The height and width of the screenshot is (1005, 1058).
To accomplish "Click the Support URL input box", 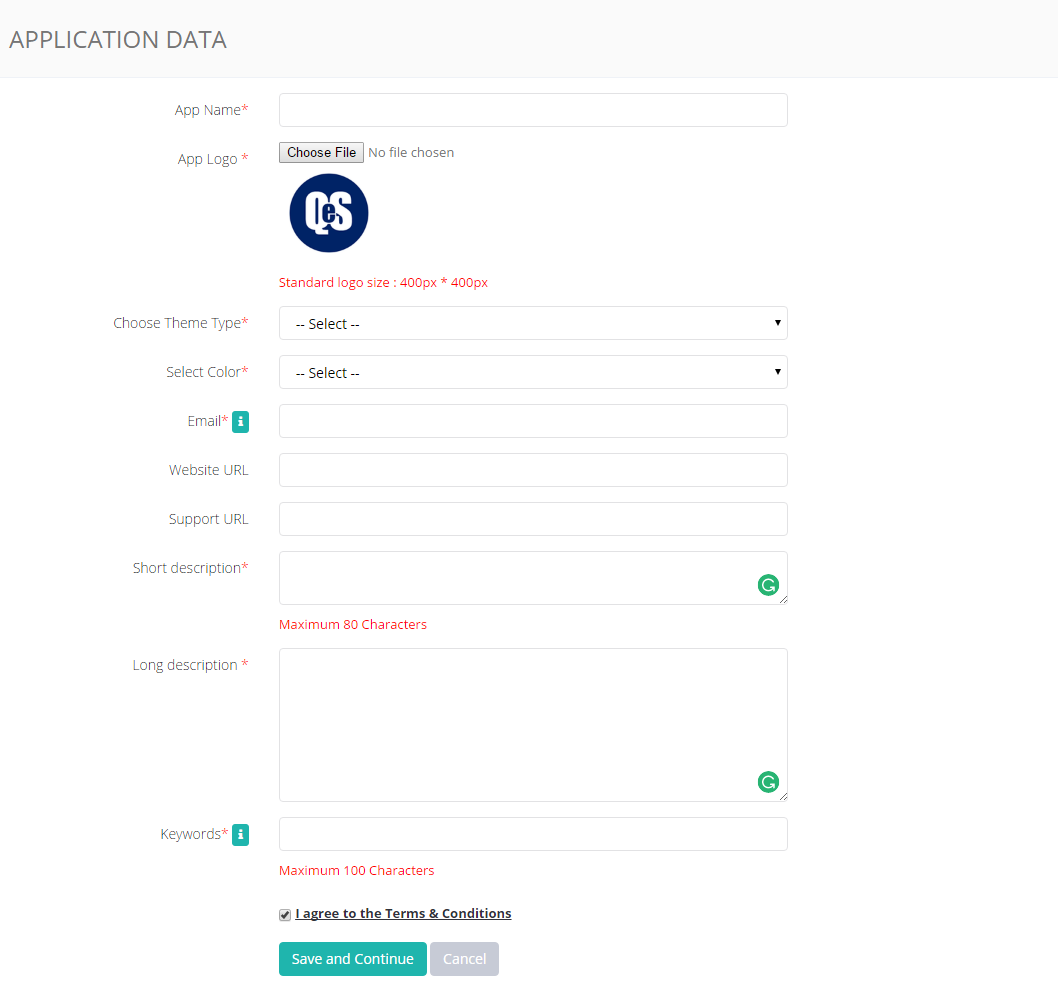I will click(533, 519).
